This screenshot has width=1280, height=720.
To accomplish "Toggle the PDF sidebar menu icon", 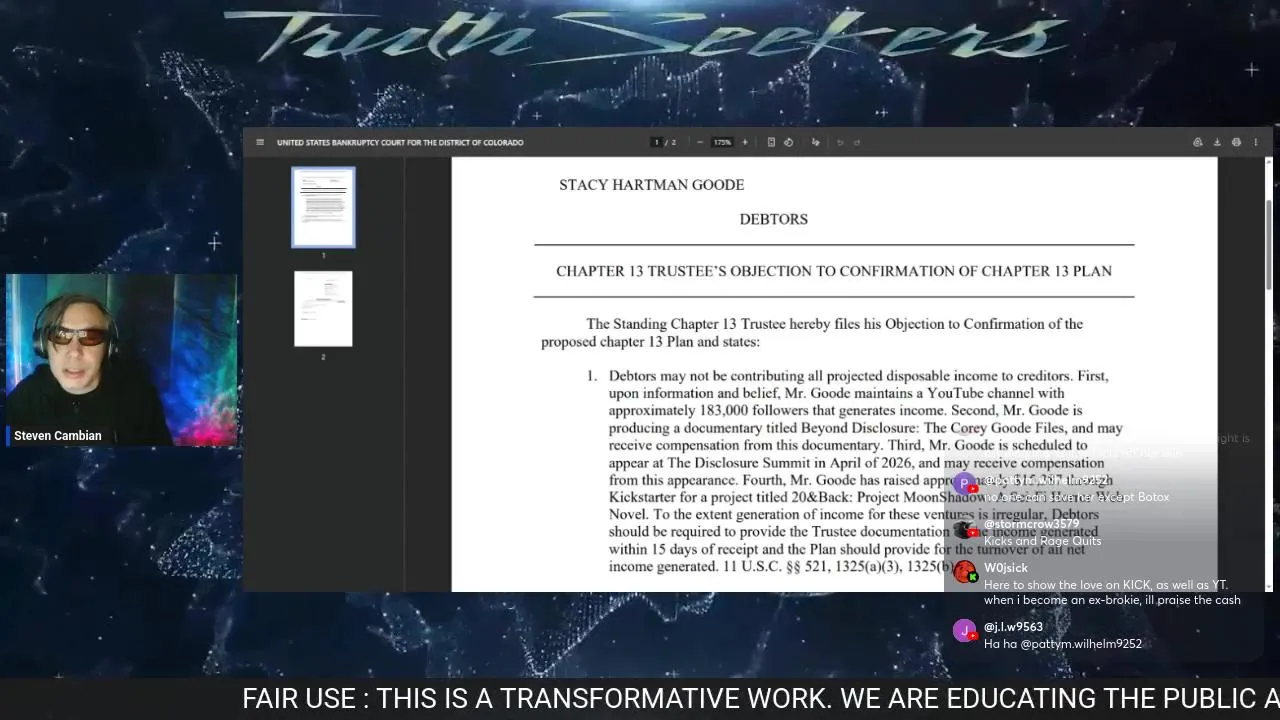I will [x=260, y=142].
